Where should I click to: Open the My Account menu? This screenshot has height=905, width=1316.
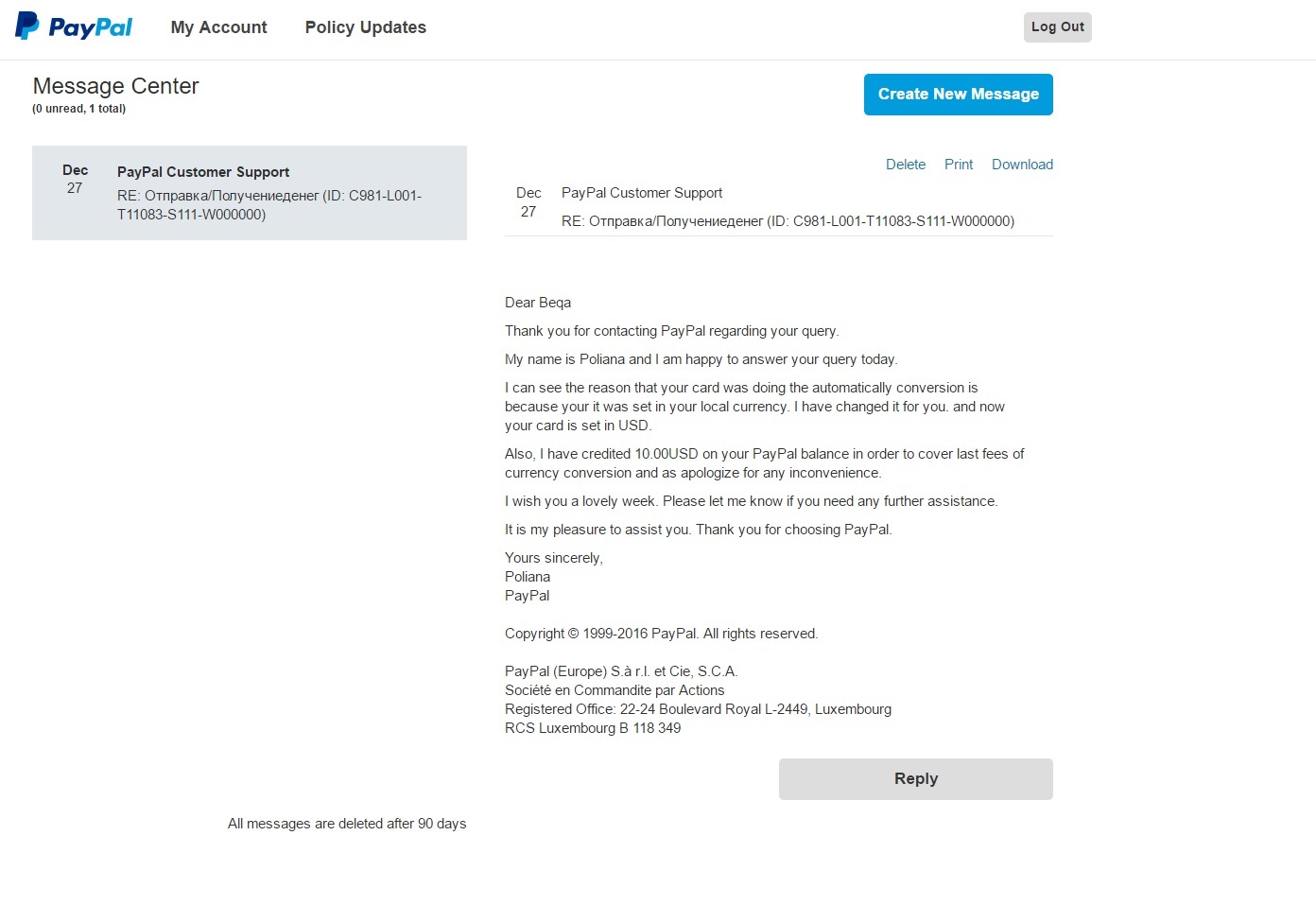218,27
